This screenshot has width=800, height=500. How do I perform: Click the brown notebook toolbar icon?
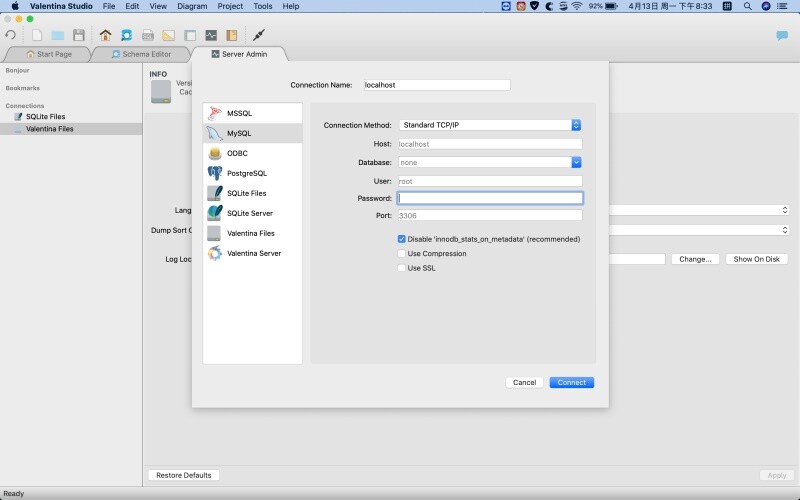click(232, 35)
